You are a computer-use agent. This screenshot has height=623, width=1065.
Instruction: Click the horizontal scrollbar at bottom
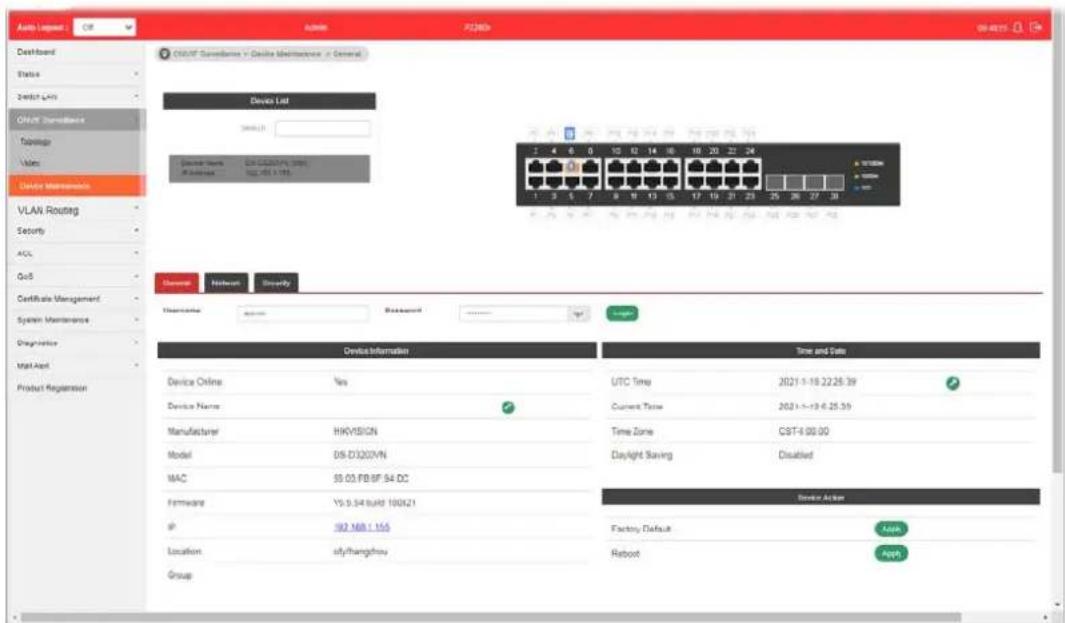(490, 617)
